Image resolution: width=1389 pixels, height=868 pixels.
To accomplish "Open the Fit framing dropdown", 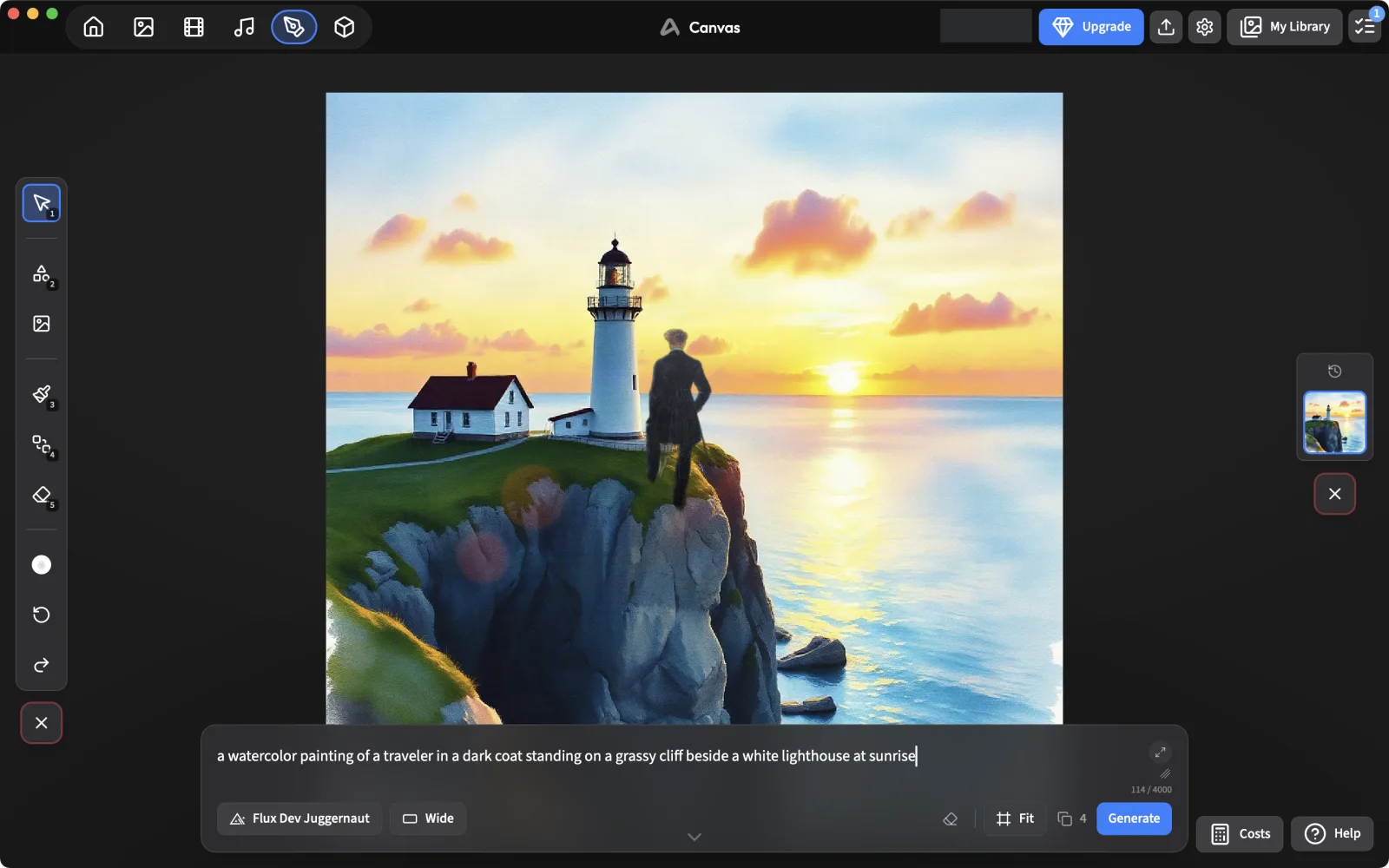I will pyautogui.click(x=1016, y=819).
